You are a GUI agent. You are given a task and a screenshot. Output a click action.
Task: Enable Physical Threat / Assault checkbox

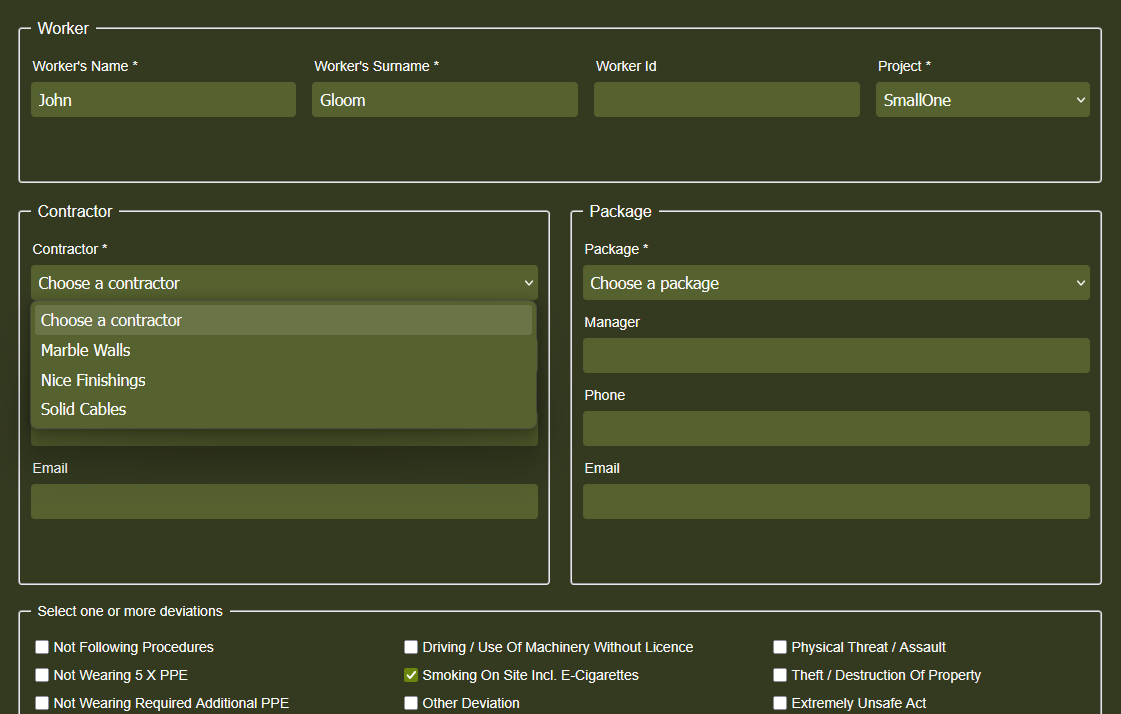(780, 647)
